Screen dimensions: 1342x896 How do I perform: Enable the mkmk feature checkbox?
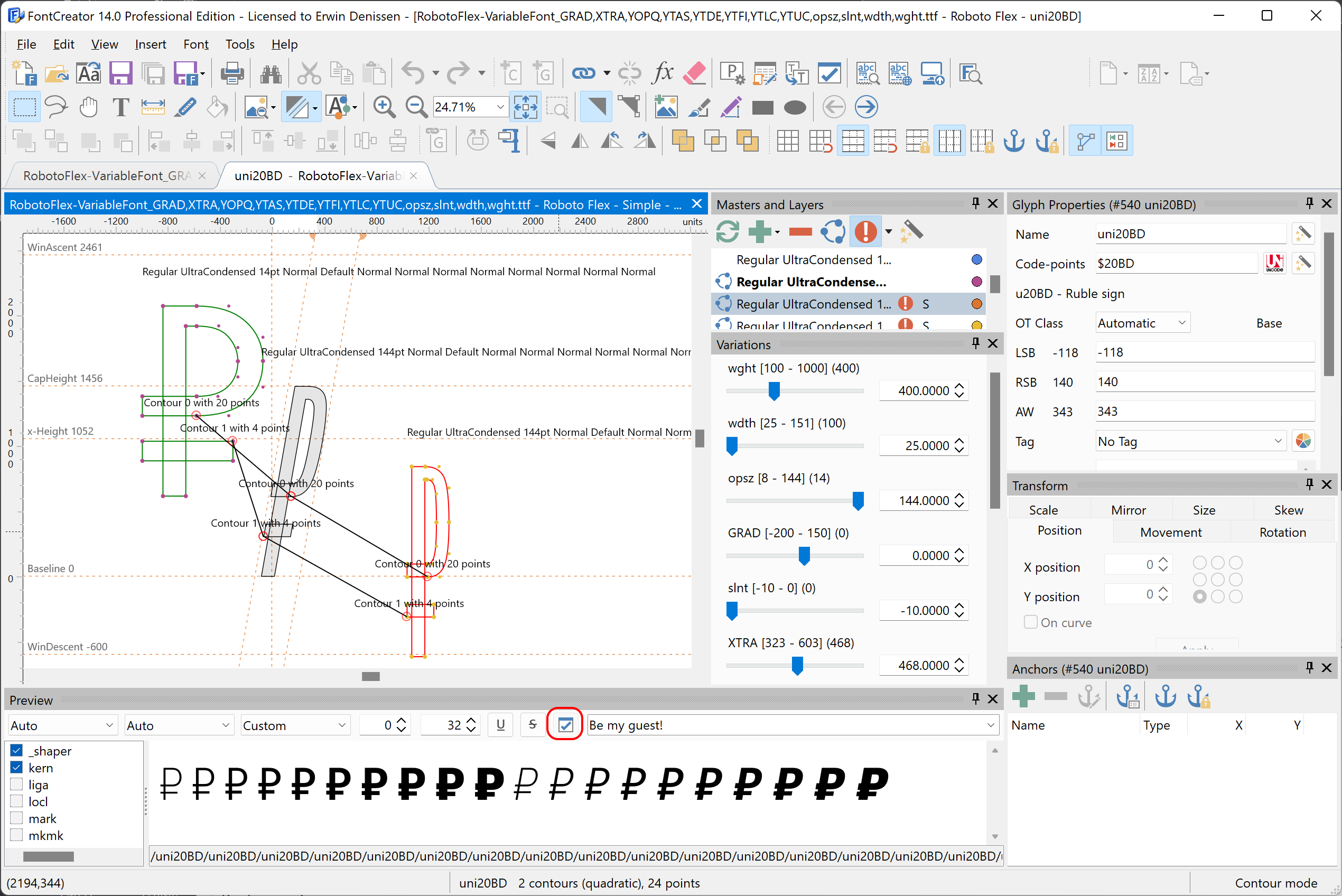click(16, 835)
